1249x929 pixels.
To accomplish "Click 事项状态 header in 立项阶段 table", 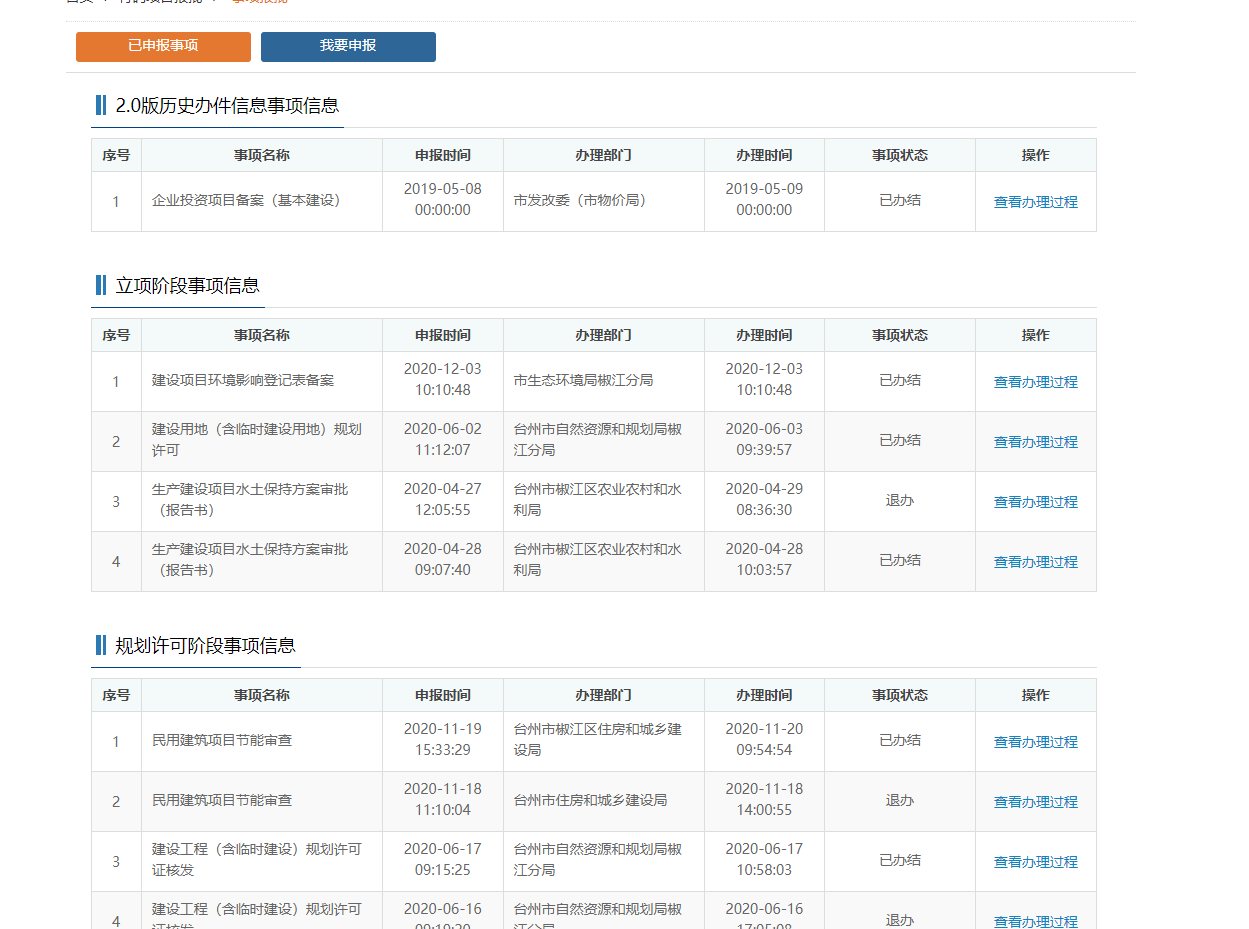I will [900, 335].
